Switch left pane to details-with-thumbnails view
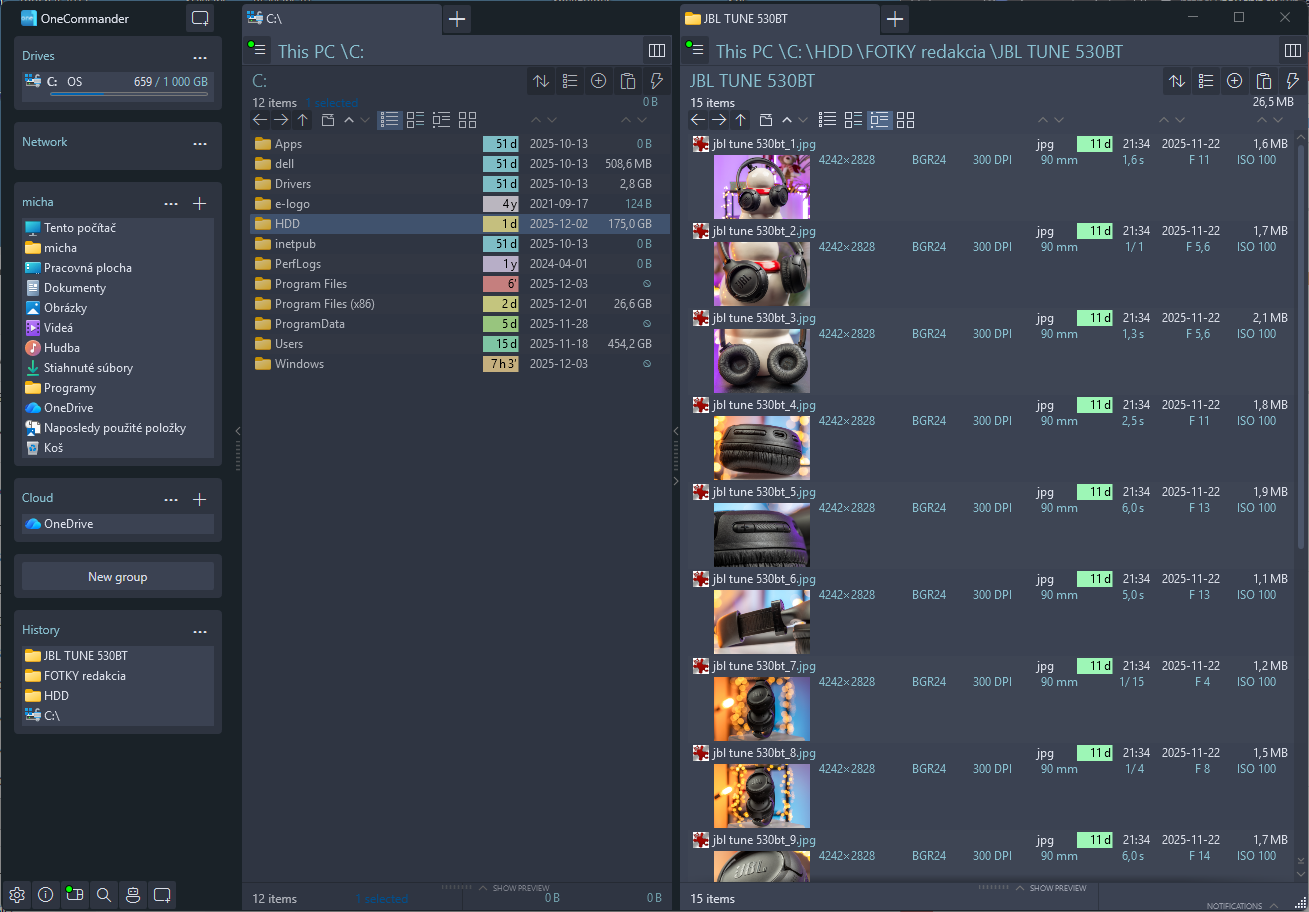 [442, 120]
